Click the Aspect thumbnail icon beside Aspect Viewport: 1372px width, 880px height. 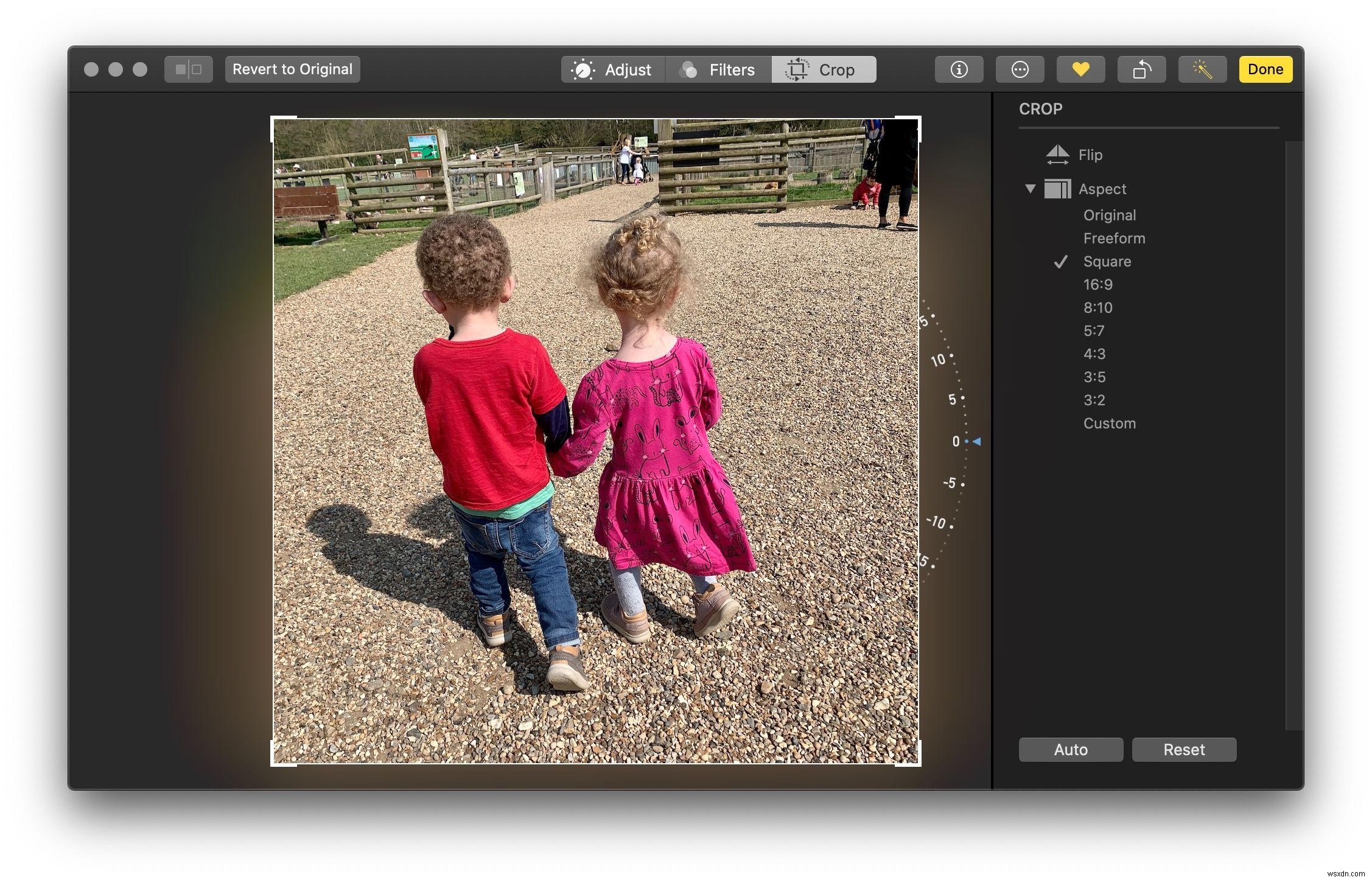click(x=1057, y=189)
